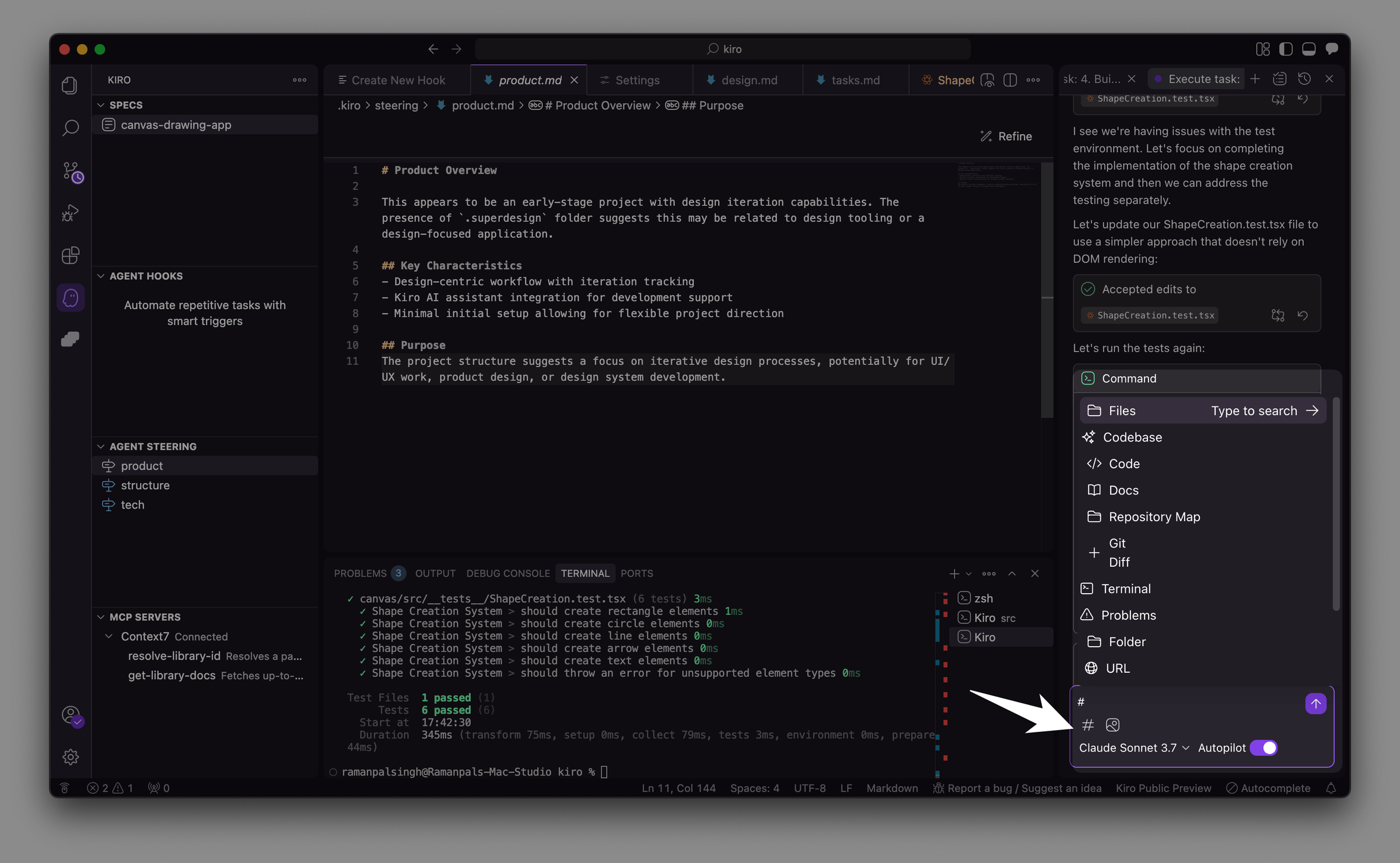Click the Refine sparkle icon above the editor

[x=986, y=136]
